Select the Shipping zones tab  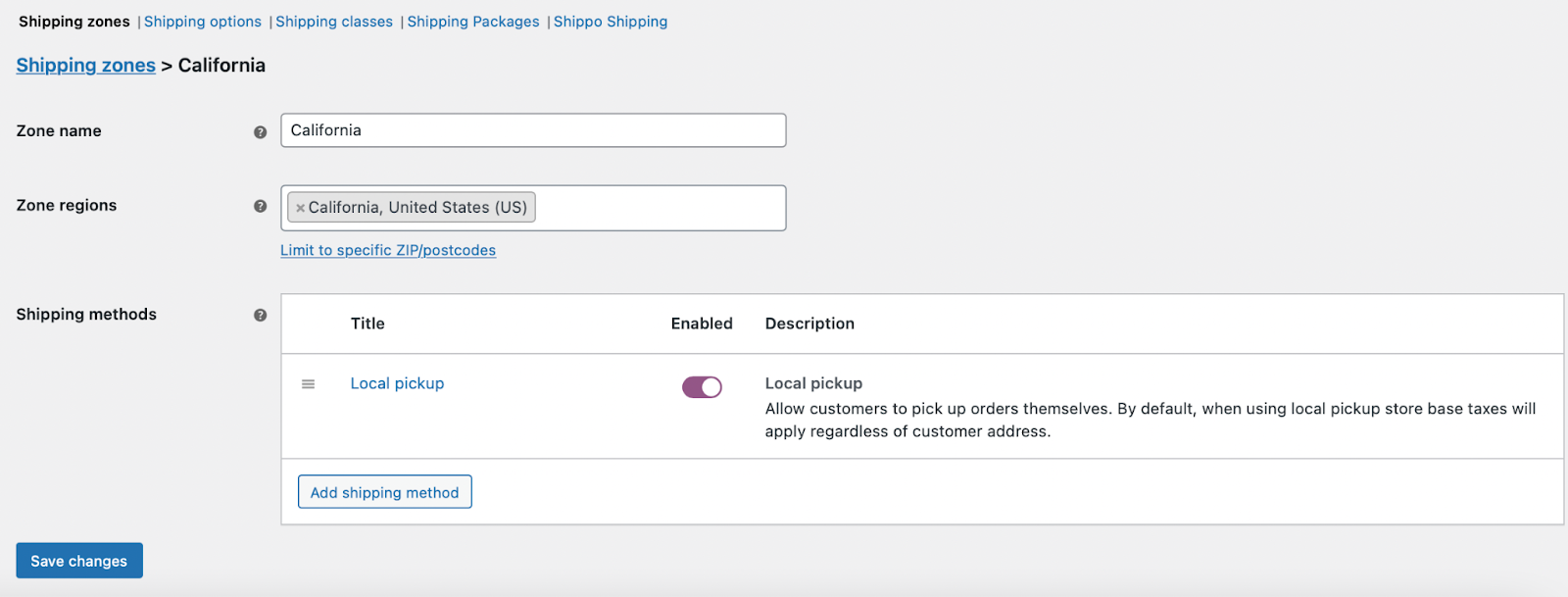[74, 22]
